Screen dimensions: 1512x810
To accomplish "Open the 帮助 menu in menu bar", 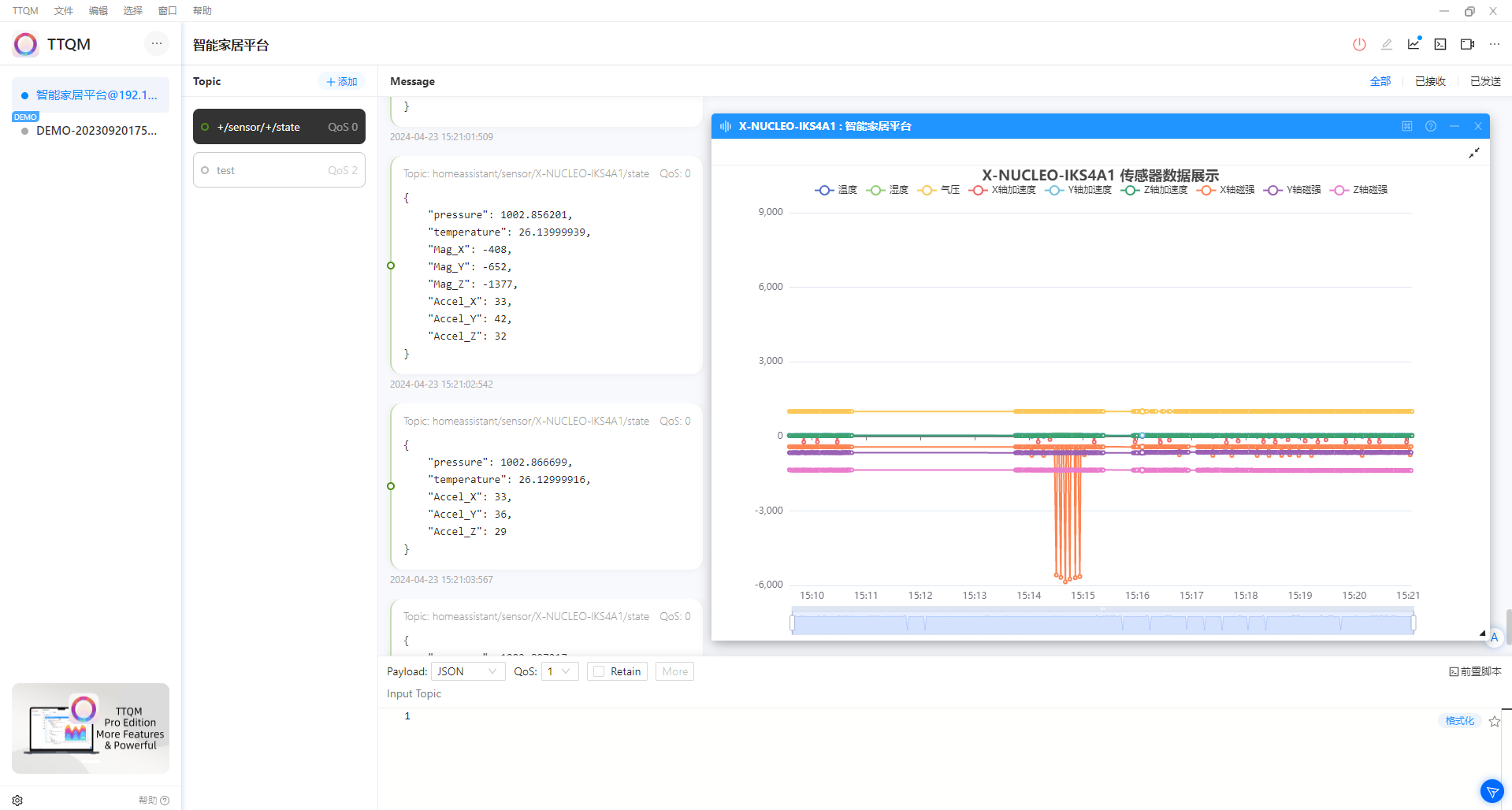I will [202, 10].
